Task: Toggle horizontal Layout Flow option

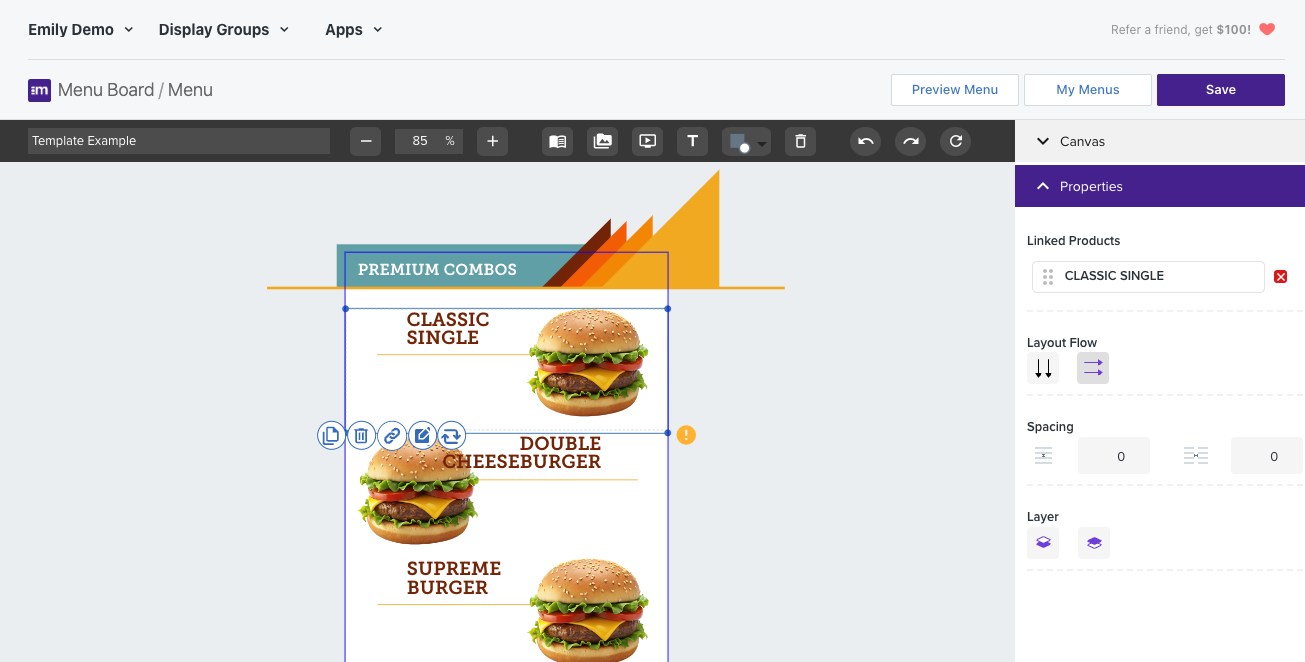Action: pyautogui.click(x=1092, y=368)
